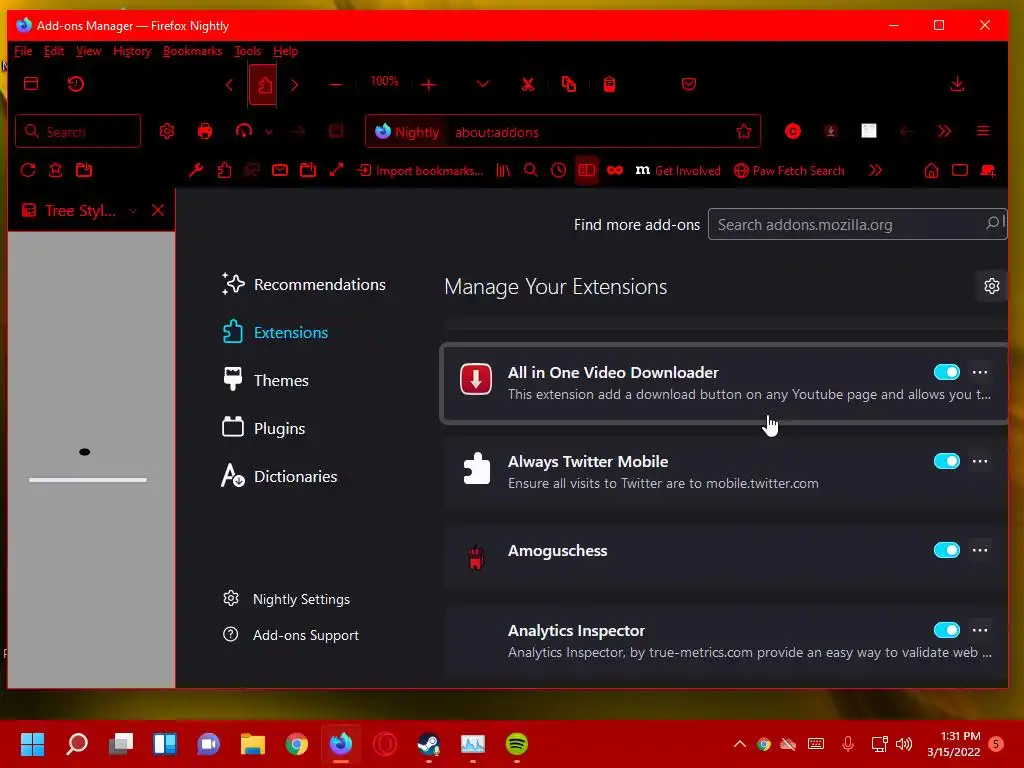Click the reload icon in bookmarks toolbar

point(27,170)
